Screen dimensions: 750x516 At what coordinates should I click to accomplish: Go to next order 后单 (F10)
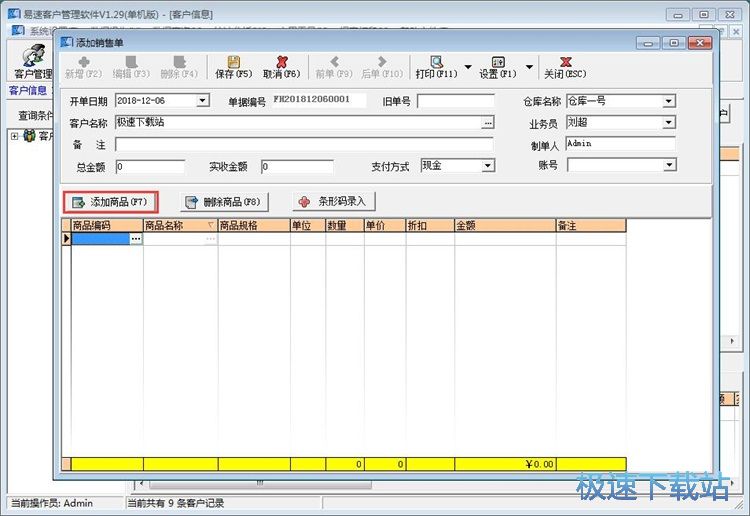click(x=382, y=67)
